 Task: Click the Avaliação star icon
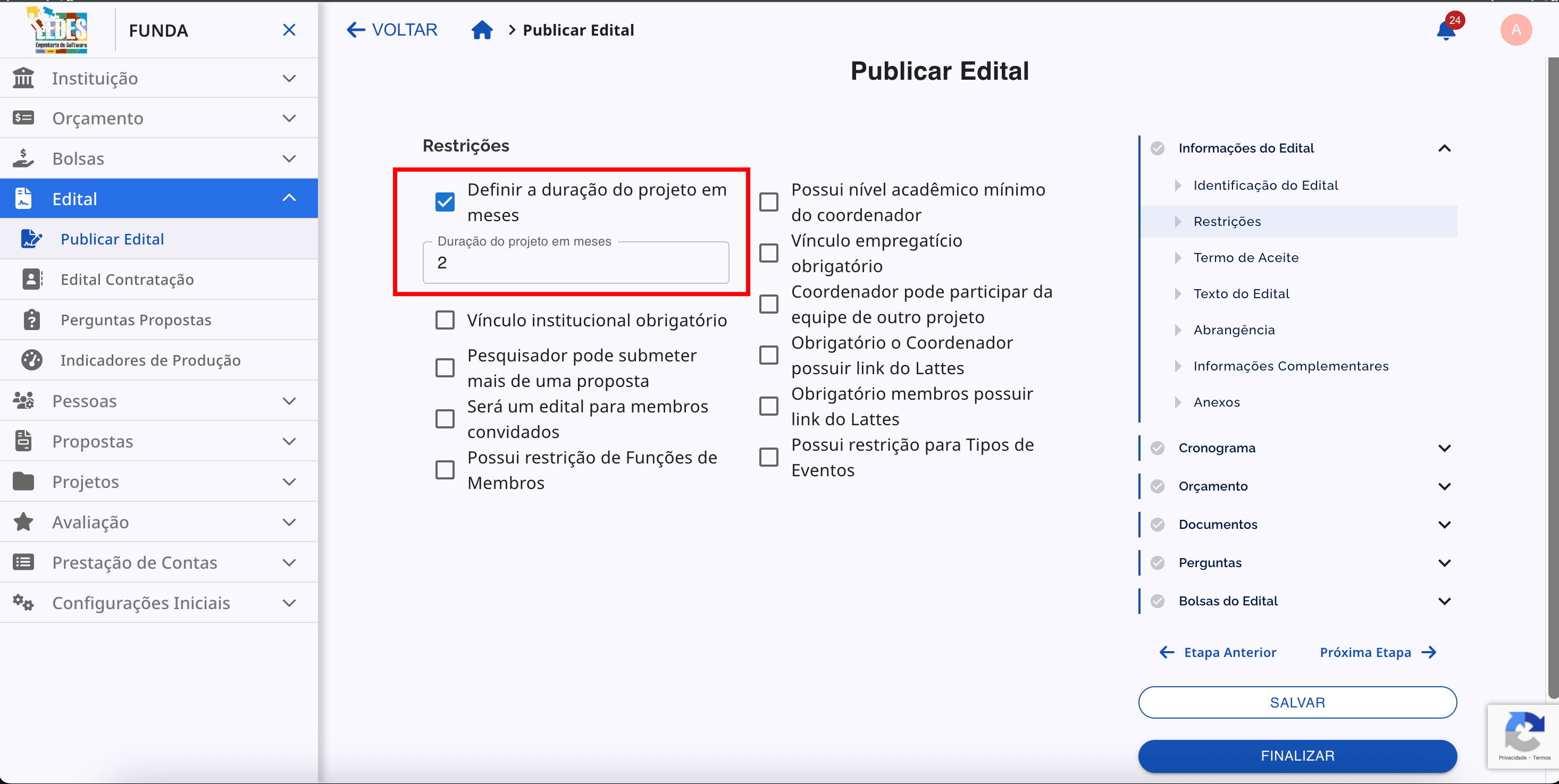[x=23, y=521]
